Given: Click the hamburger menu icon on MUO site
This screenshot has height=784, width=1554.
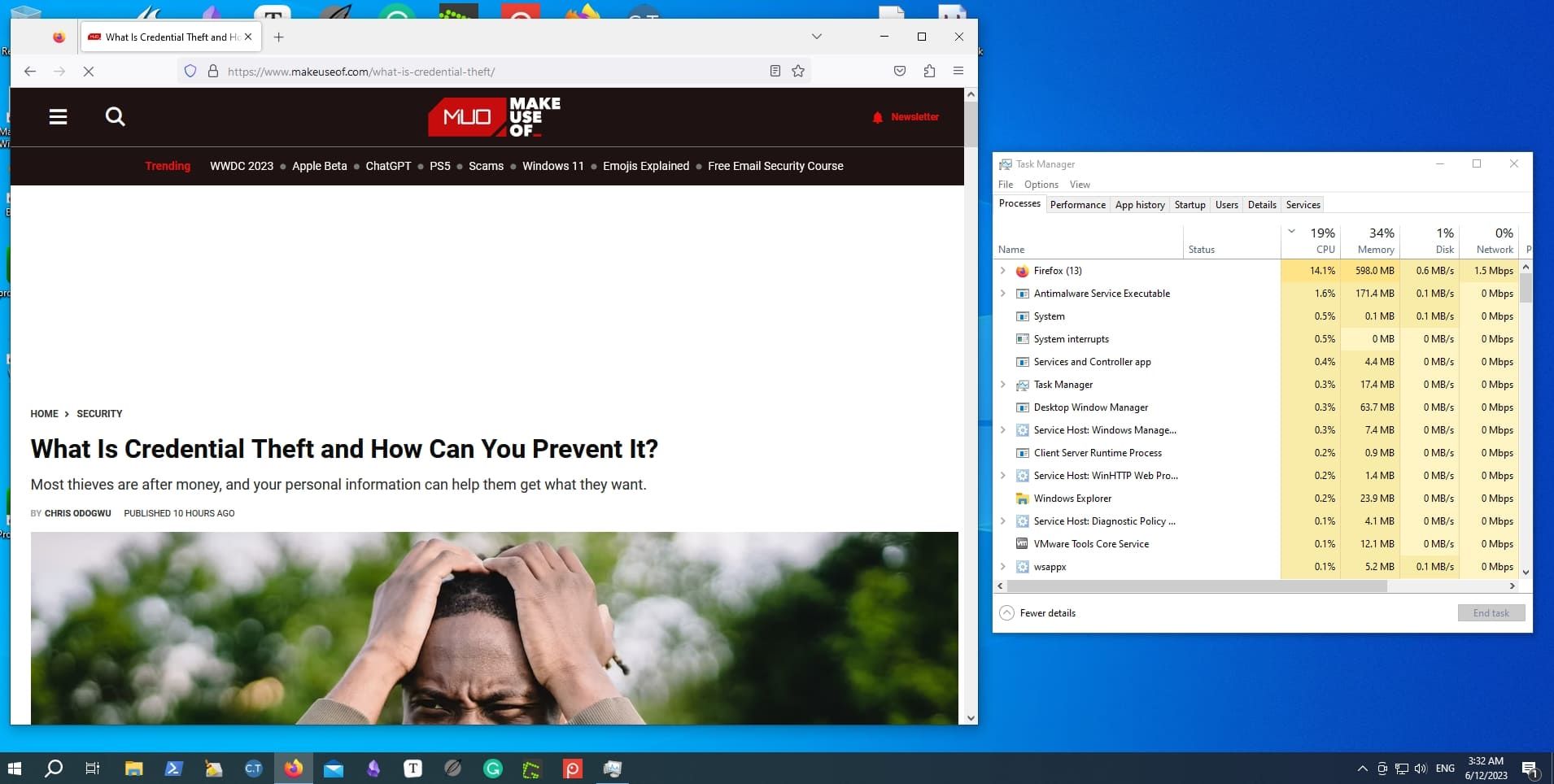Looking at the screenshot, I should pyautogui.click(x=58, y=117).
